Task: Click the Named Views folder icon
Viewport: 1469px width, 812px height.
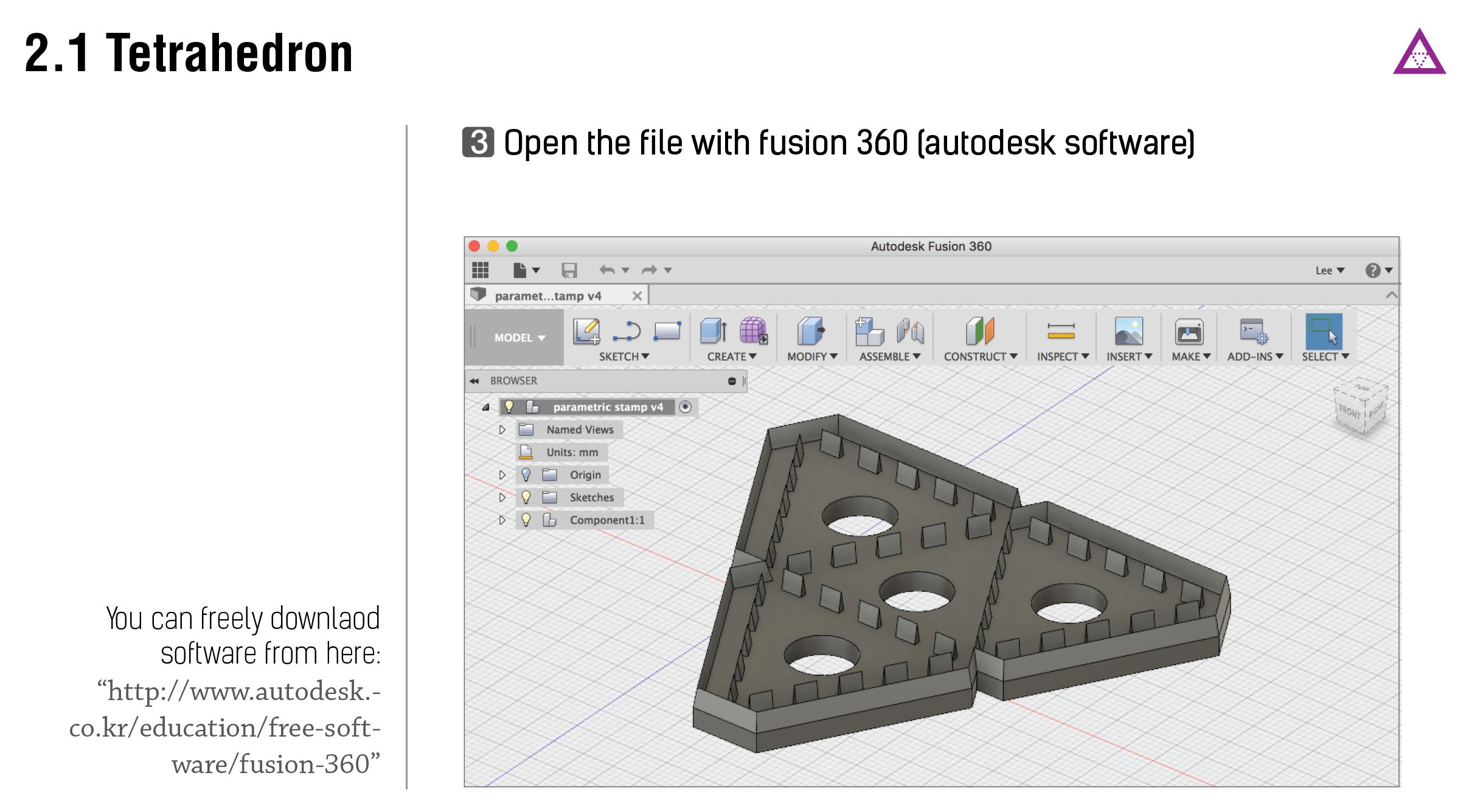Action: pyautogui.click(x=526, y=429)
